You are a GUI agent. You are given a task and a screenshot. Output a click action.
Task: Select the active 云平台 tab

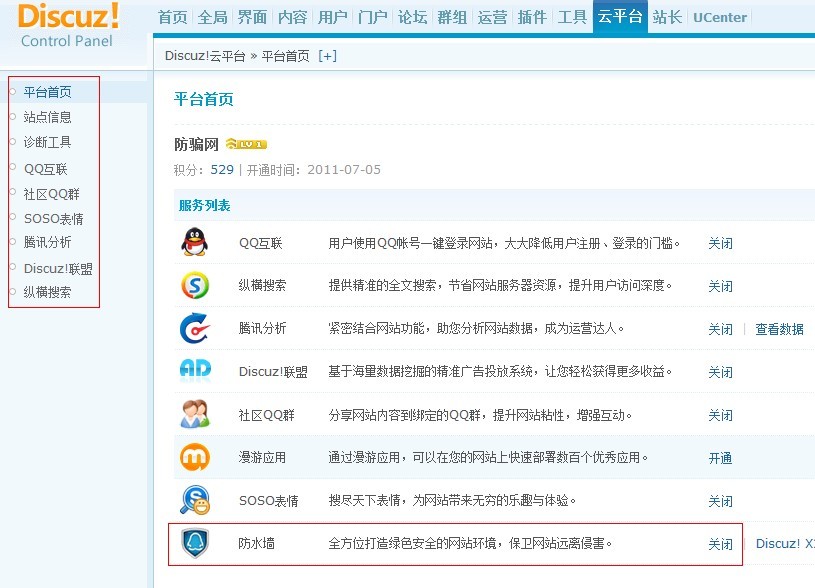pos(620,17)
